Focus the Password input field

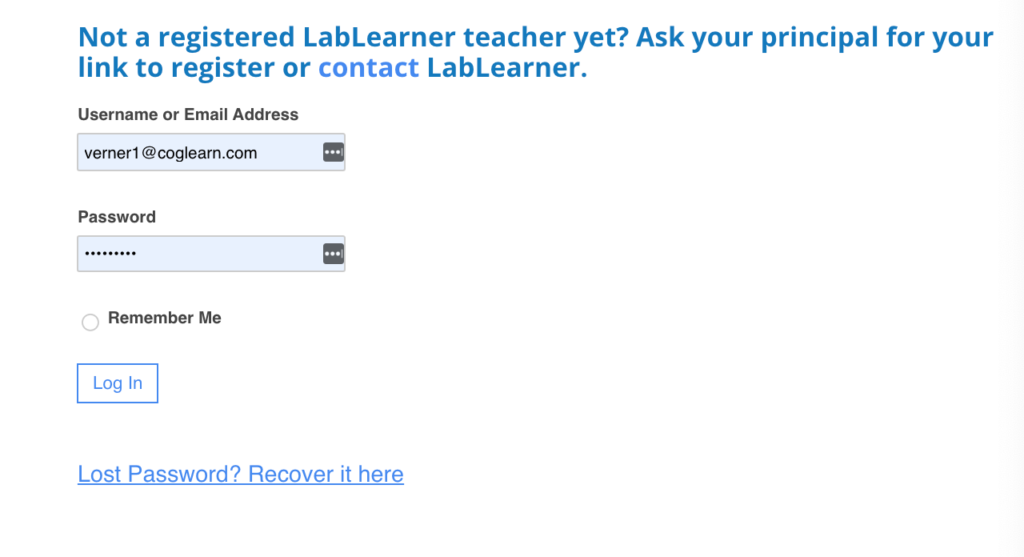(211, 253)
